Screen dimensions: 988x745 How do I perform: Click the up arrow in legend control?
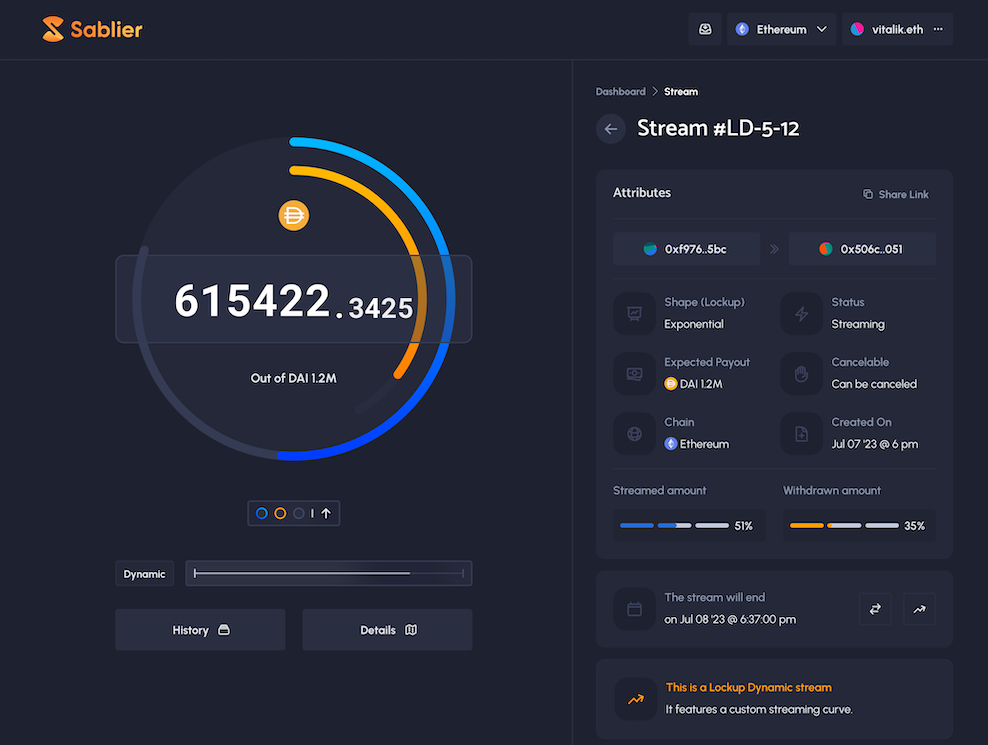[326, 513]
